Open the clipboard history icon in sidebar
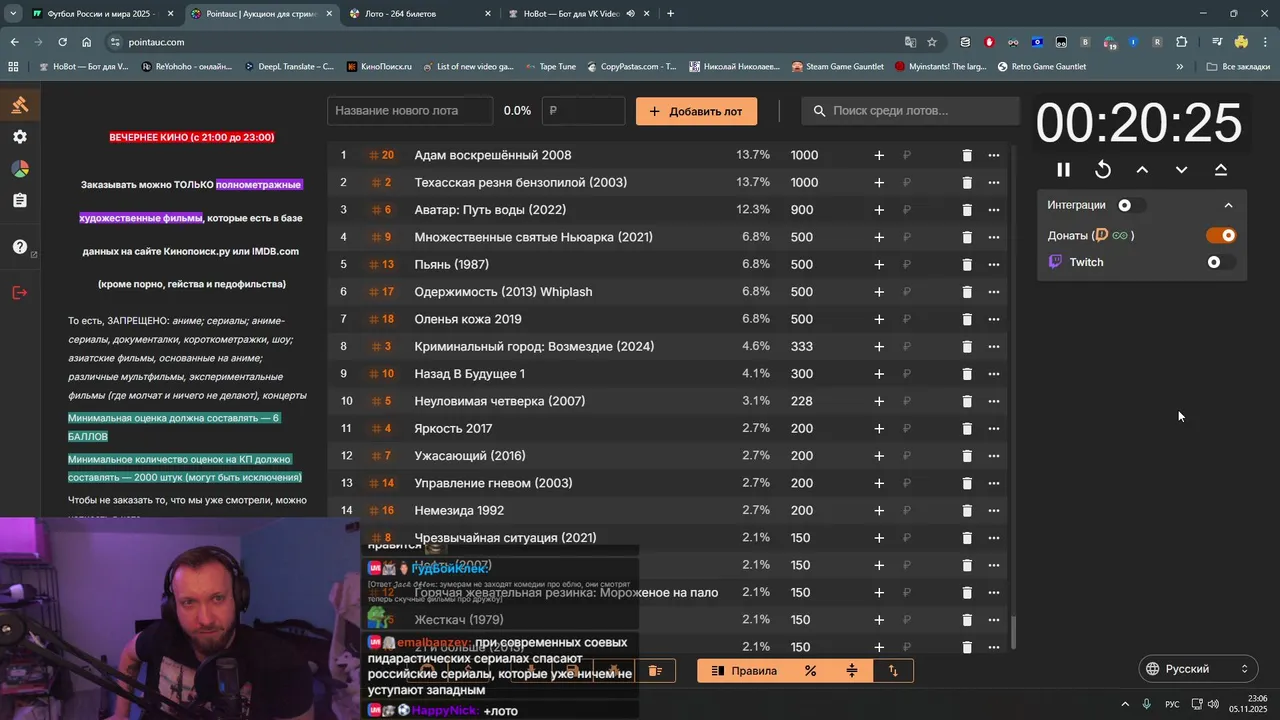This screenshot has height=720, width=1280. point(19,201)
